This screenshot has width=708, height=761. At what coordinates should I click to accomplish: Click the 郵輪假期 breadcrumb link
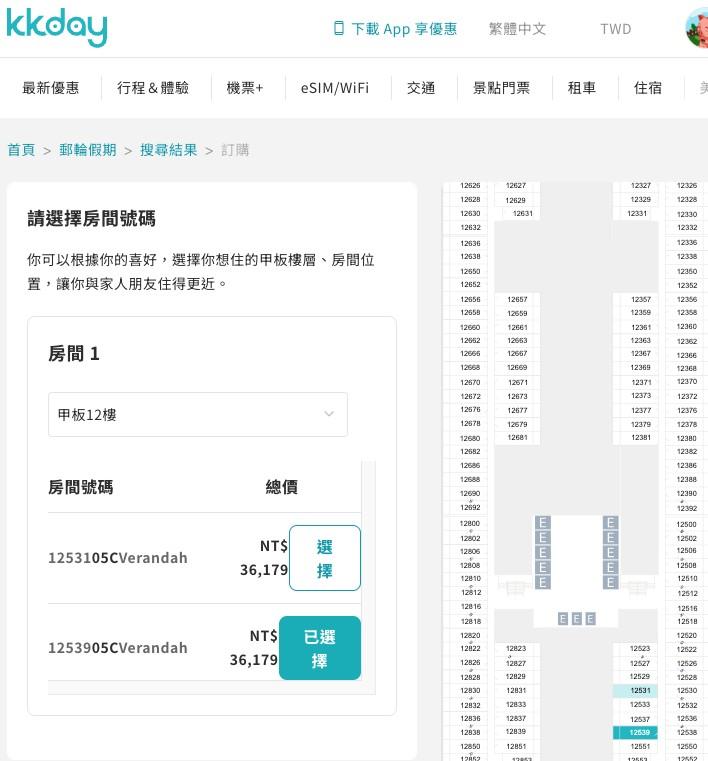[x=87, y=150]
